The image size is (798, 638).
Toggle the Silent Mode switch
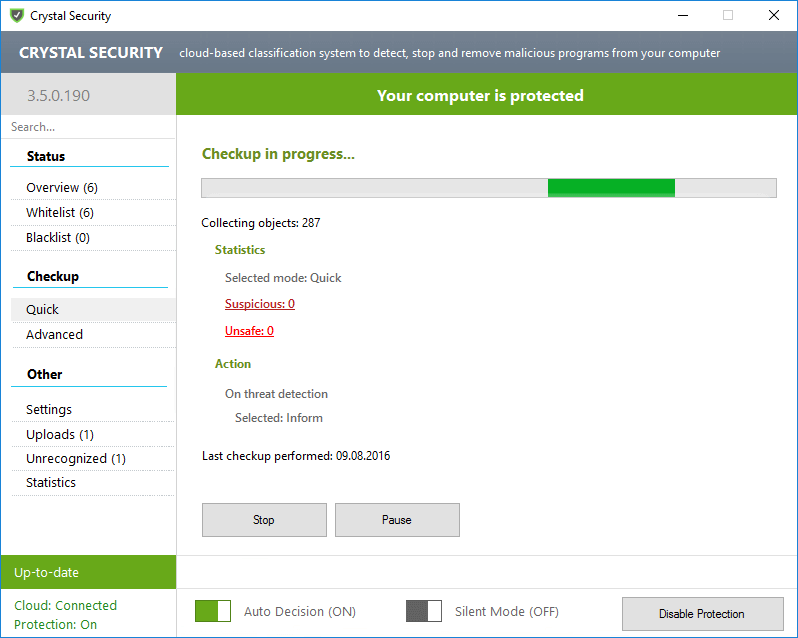(x=424, y=611)
